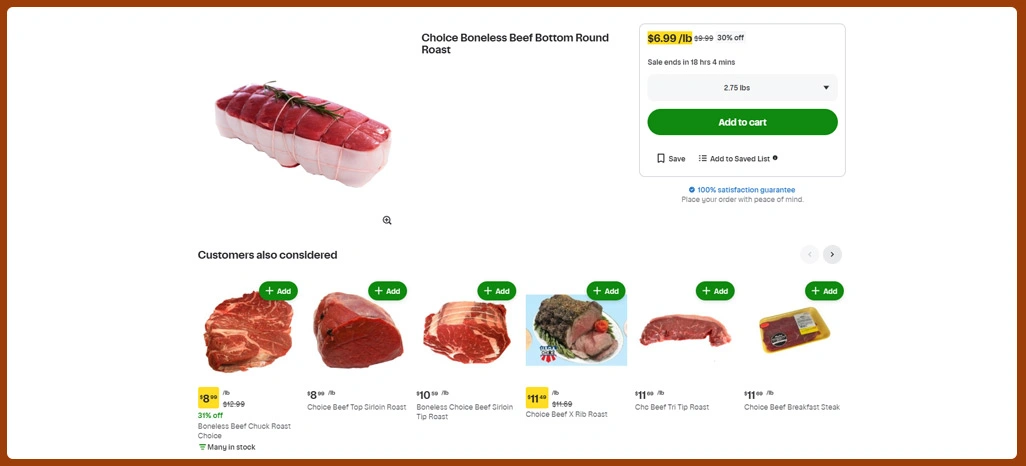Add Chc Beef Tri Tip Roast

pyautogui.click(x=715, y=291)
